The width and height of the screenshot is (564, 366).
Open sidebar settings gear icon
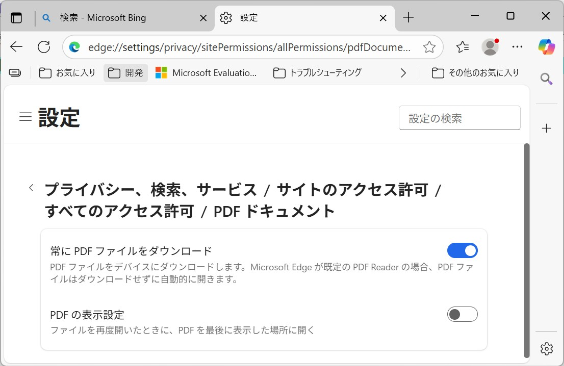(x=546, y=348)
